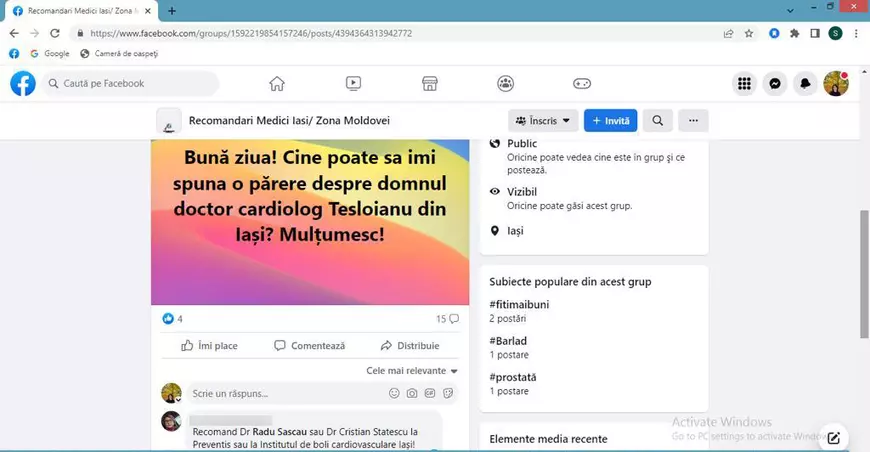Click the Public privacy label

click(x=522, y=144)
